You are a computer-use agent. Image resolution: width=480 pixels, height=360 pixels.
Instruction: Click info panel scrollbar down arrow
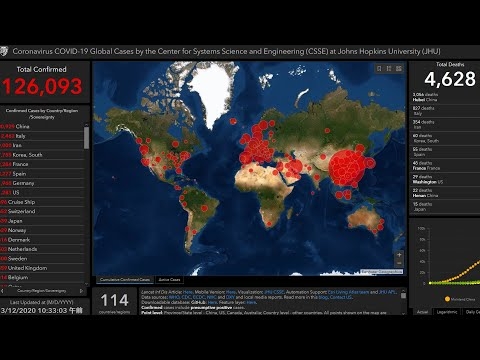coord(403,313)
